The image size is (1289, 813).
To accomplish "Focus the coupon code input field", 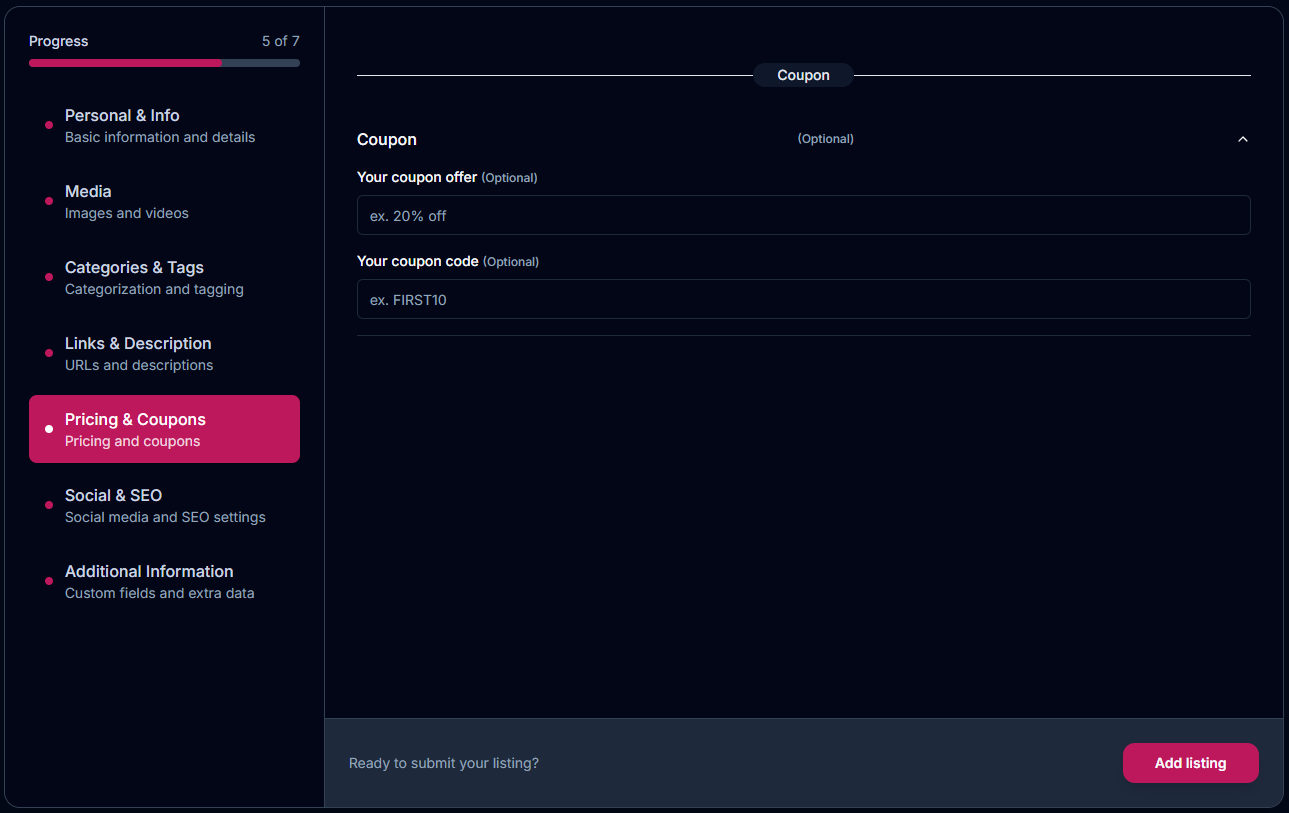I will pos(803,299).
